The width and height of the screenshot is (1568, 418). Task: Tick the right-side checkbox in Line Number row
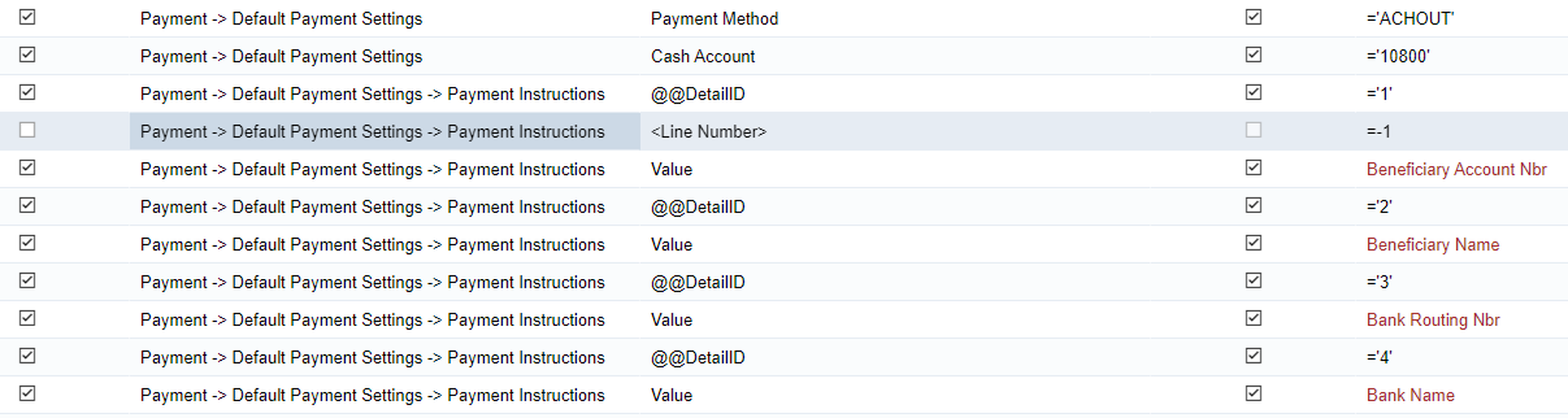pyautogui.click(x=1253, y=130)
